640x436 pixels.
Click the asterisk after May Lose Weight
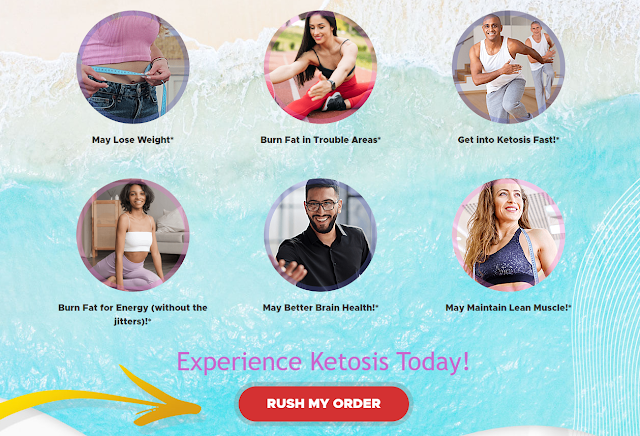tap(172, 139)
